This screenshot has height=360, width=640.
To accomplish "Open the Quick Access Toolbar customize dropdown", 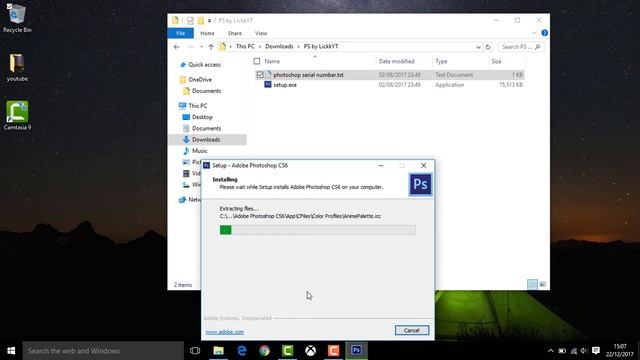I will tap(209, 20).
